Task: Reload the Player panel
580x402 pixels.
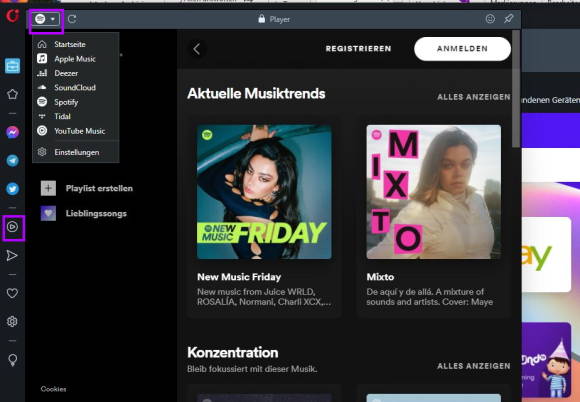Action: (x=72, y=19)
